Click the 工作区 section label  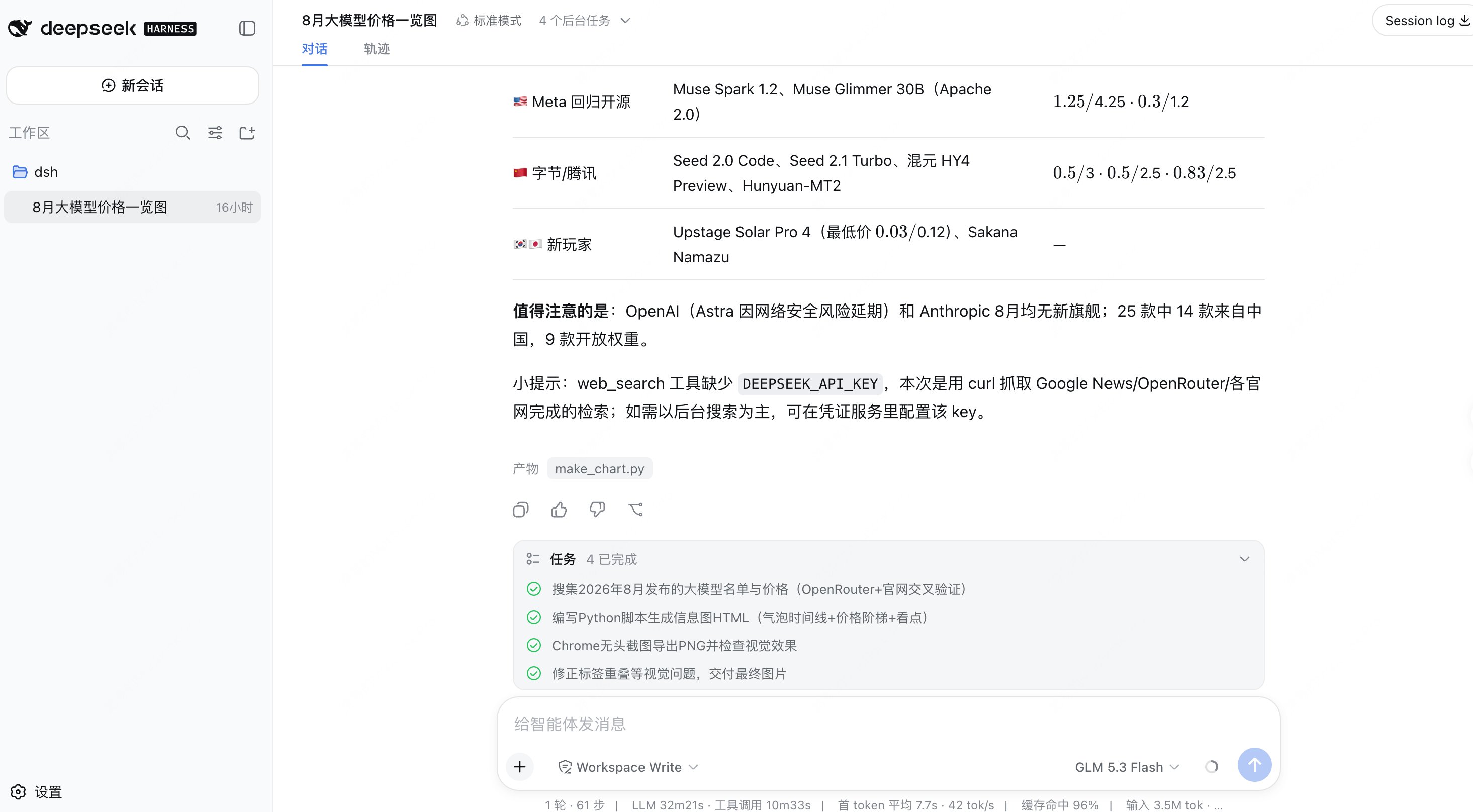coord(29,133)
